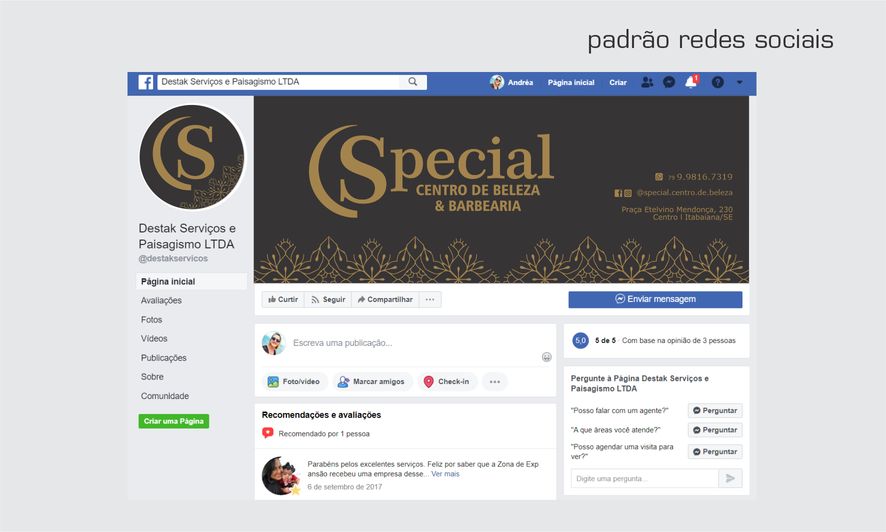Image resolution: width=886 pixels, height=532 pixels.
Task: Click the emoji icon in post composer
Action: [546, 357]
